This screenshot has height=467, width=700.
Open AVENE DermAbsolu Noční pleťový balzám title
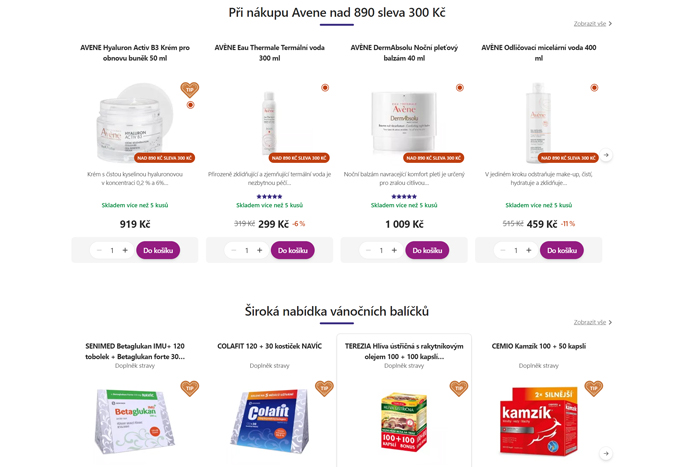[x=404, y=53]
